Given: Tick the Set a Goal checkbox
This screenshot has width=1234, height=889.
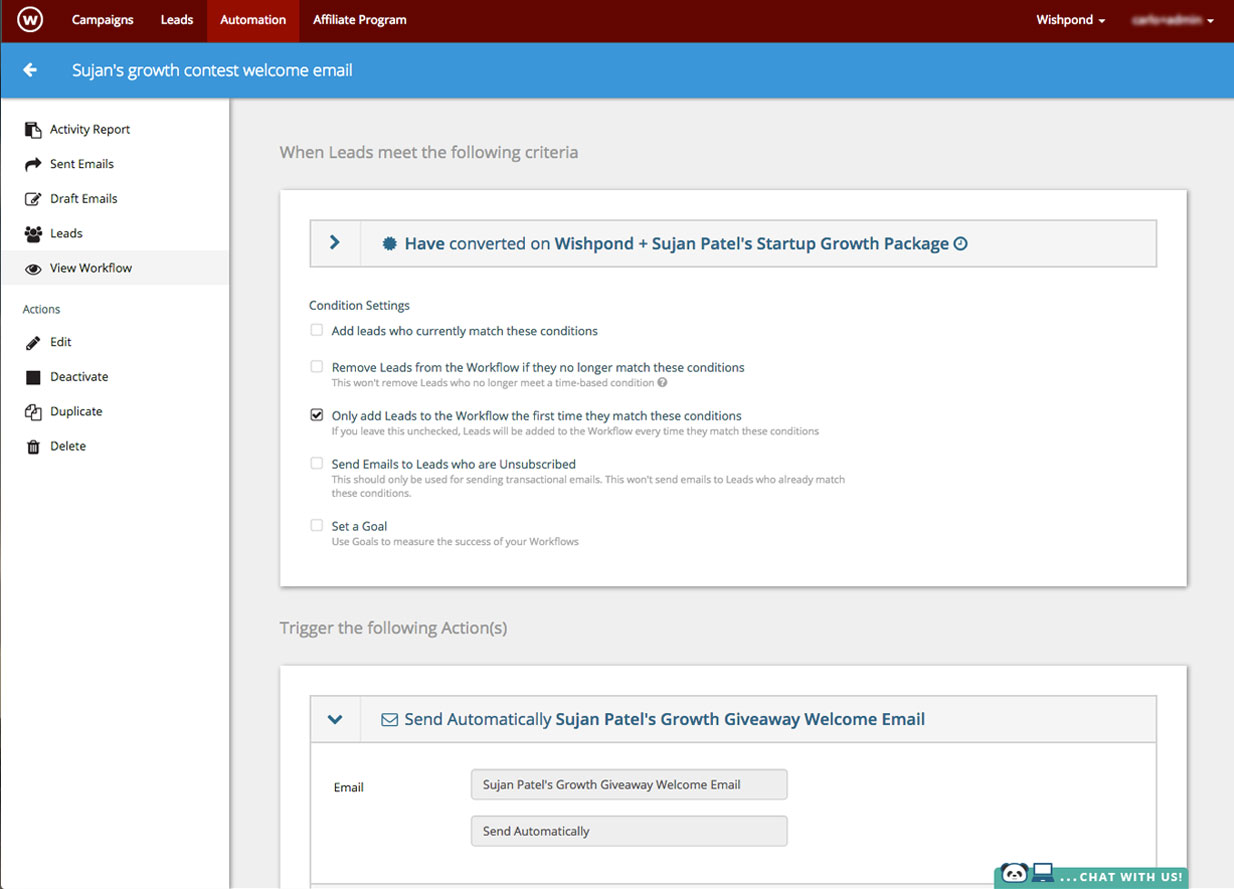Looking at the screenshot, I should [x=317, y=526].
